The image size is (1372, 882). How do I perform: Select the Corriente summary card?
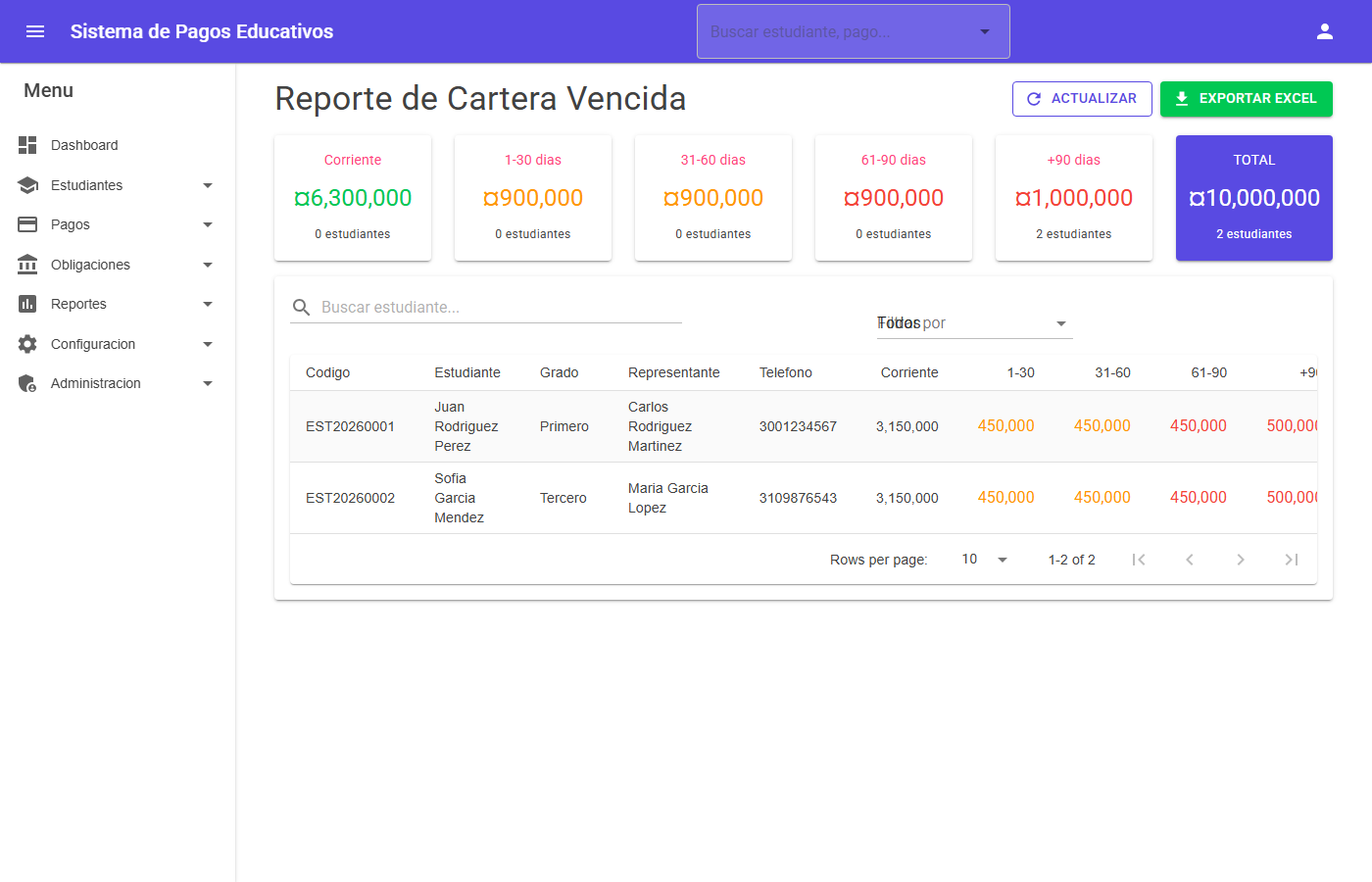(353, 198)
